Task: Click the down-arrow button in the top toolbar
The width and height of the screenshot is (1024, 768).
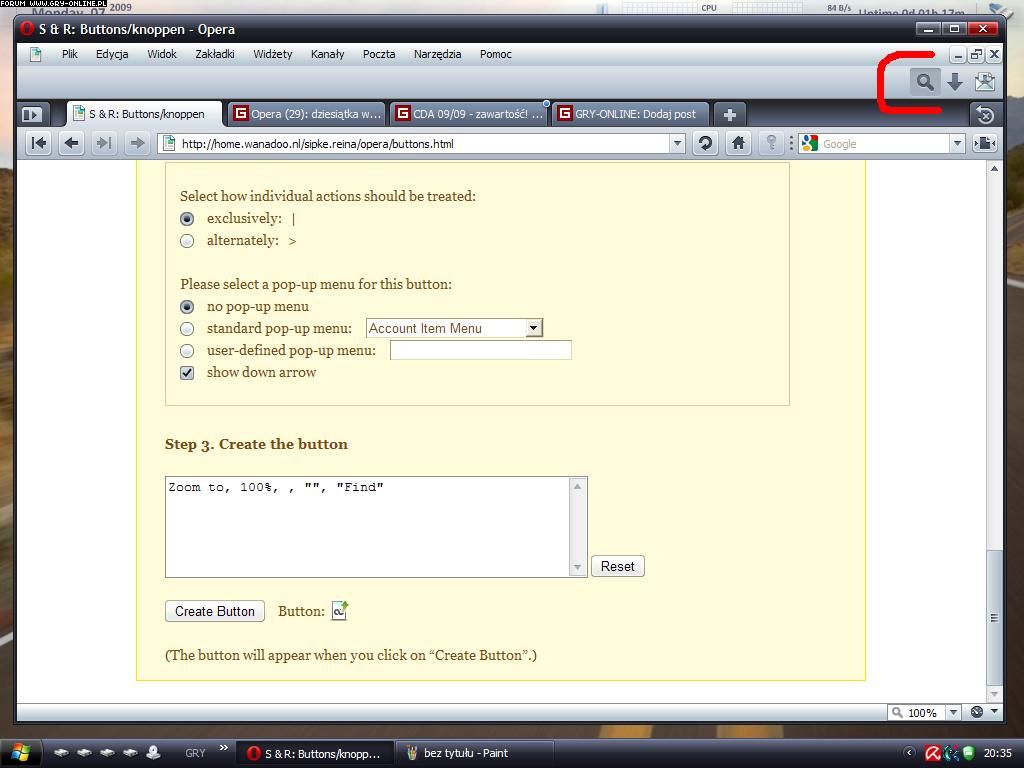Action: click(x=955, y=82)
